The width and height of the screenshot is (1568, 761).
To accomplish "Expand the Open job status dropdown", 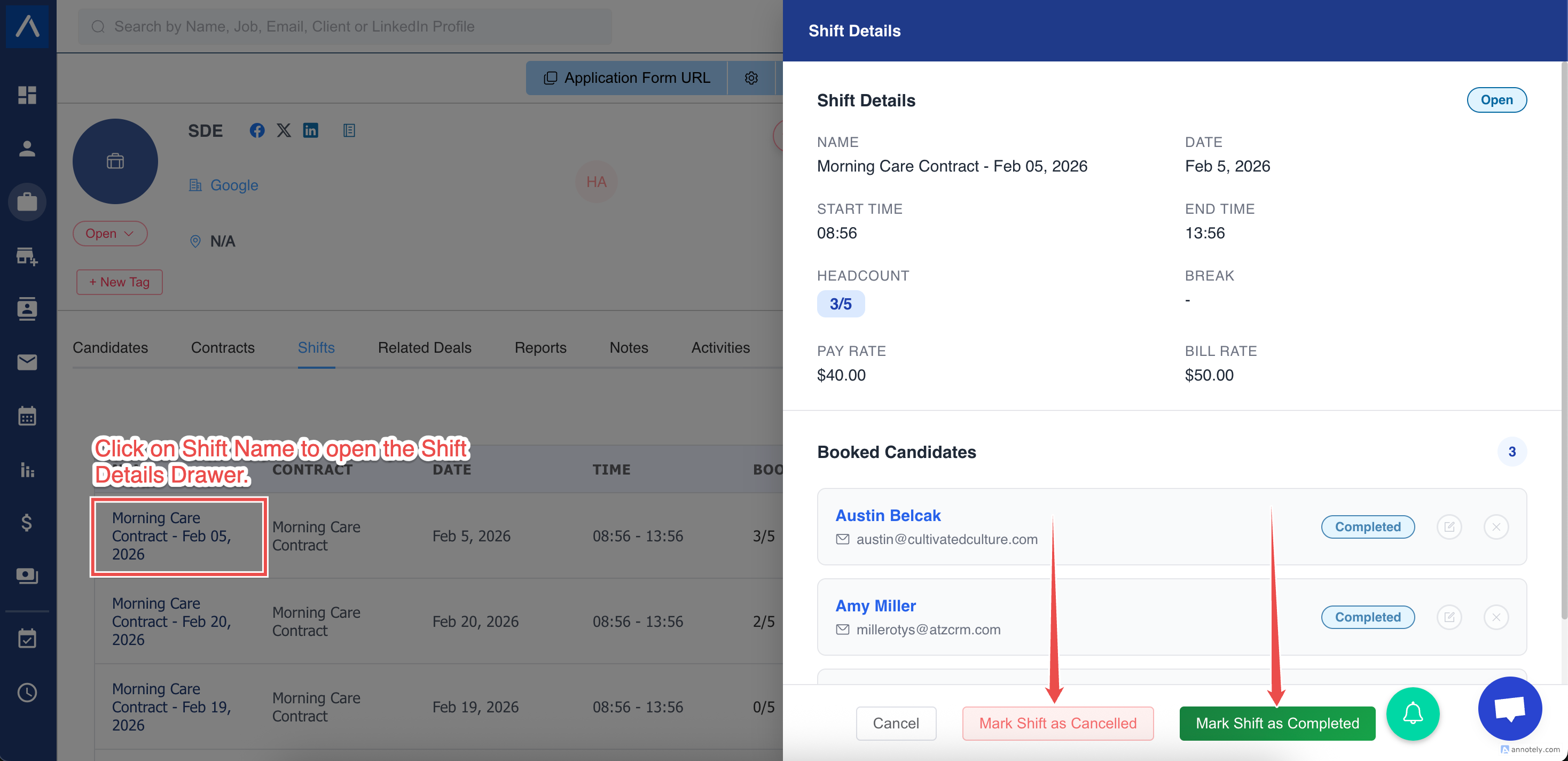I will point(109,234).
